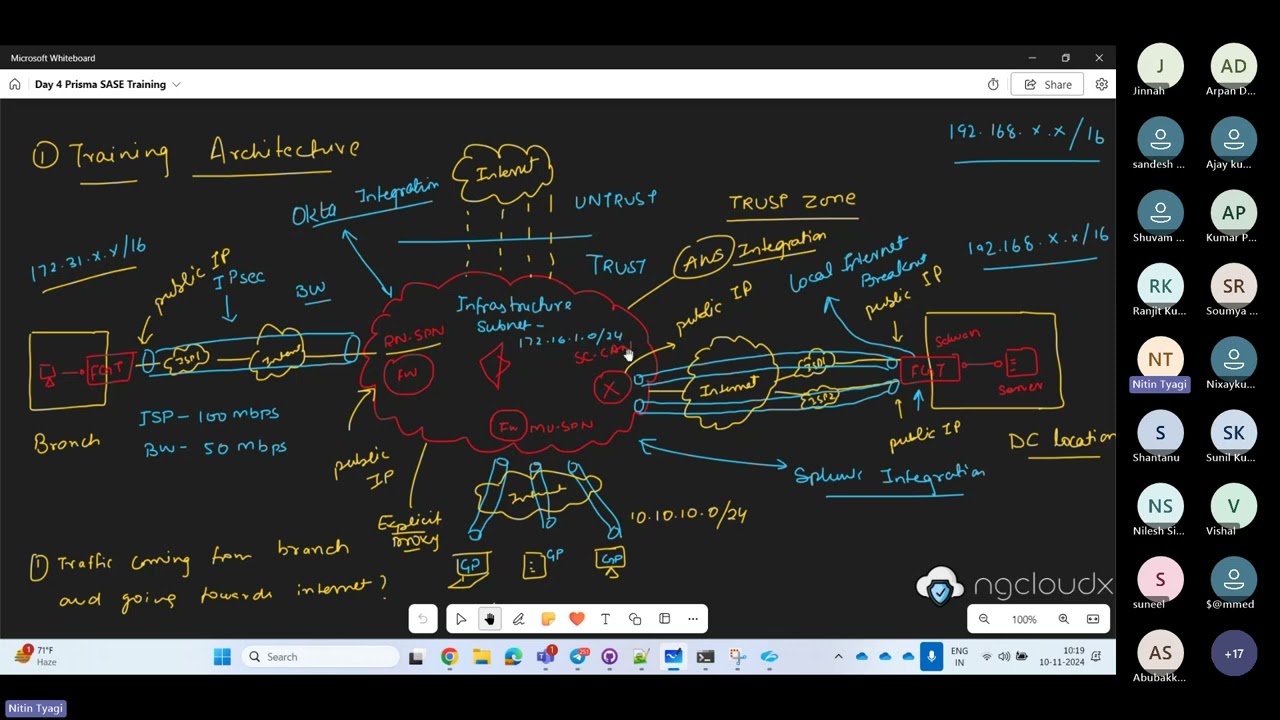Fit the whiteboard to screen

pos(1093,619)
